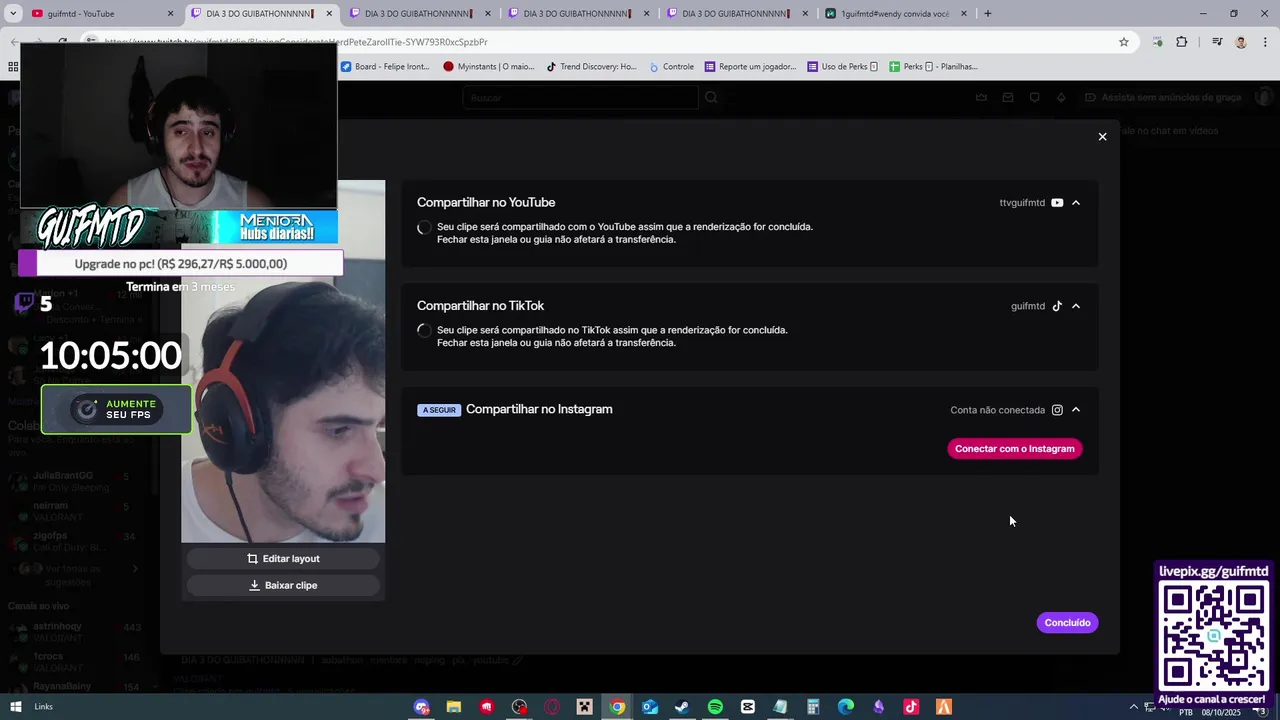The image size is (1280, 720).
Task: Open File Explorer from the taskbar
Action: click(x=454, y=707)
